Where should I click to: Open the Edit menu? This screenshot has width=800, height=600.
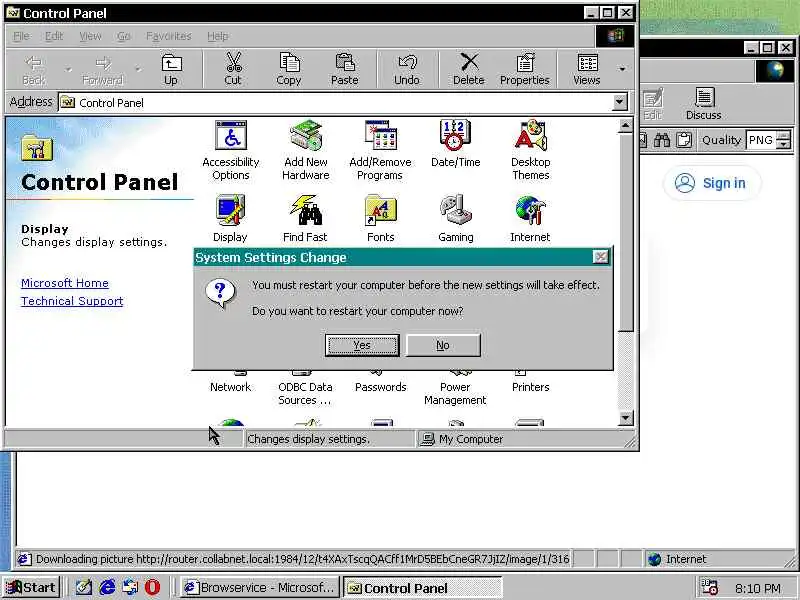(54, 36)
